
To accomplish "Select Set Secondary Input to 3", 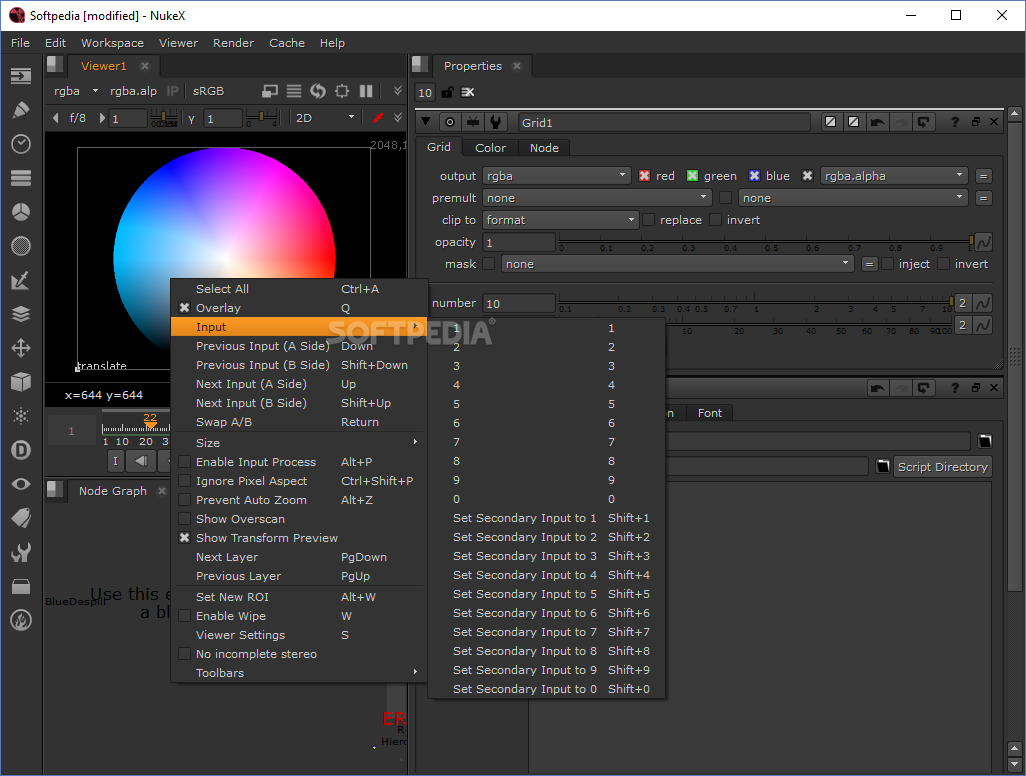I will coord(547,556).
